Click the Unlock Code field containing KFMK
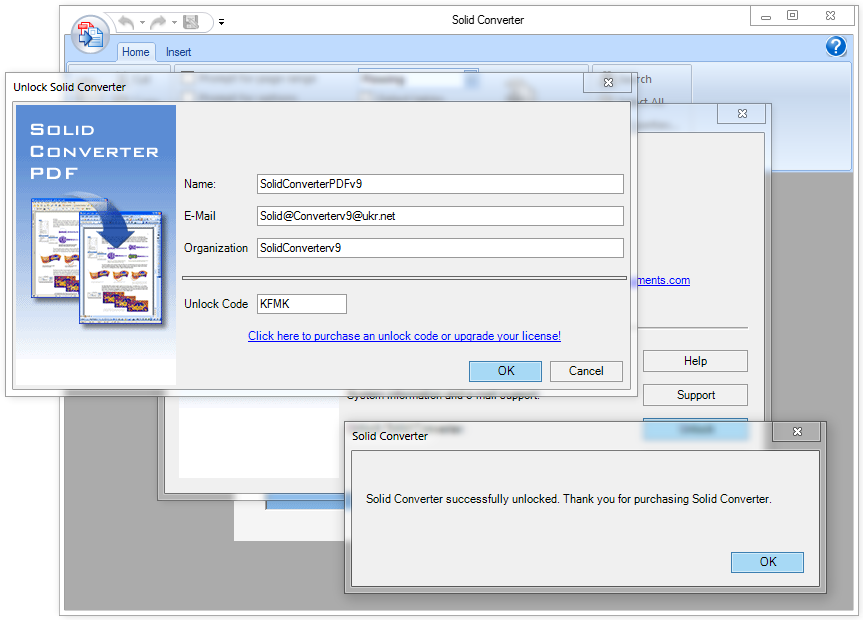The image size is (863, 620). [301, 304]
